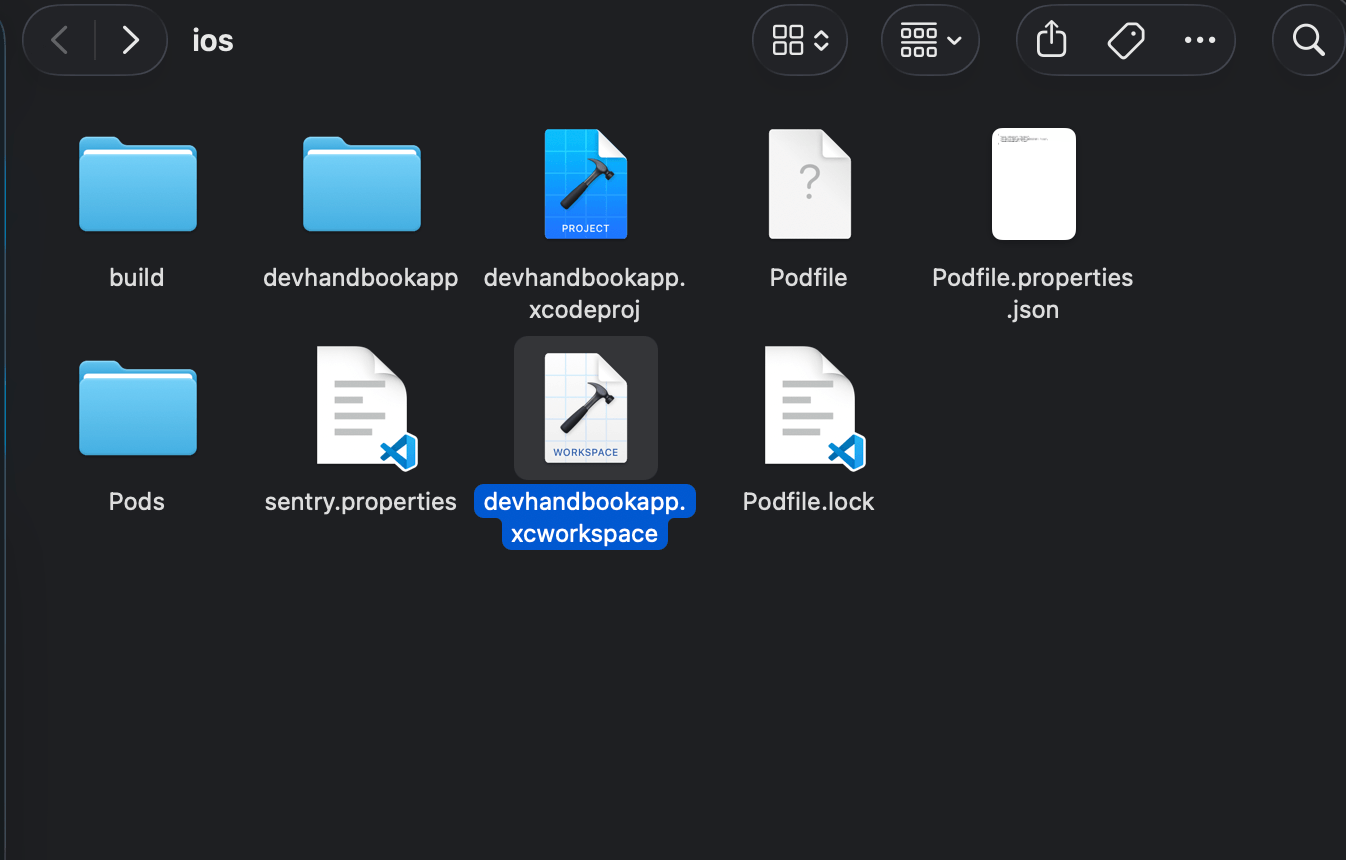Click the Tags icon in the toolbar
Screen dimensions: 1346x860
1125,40
